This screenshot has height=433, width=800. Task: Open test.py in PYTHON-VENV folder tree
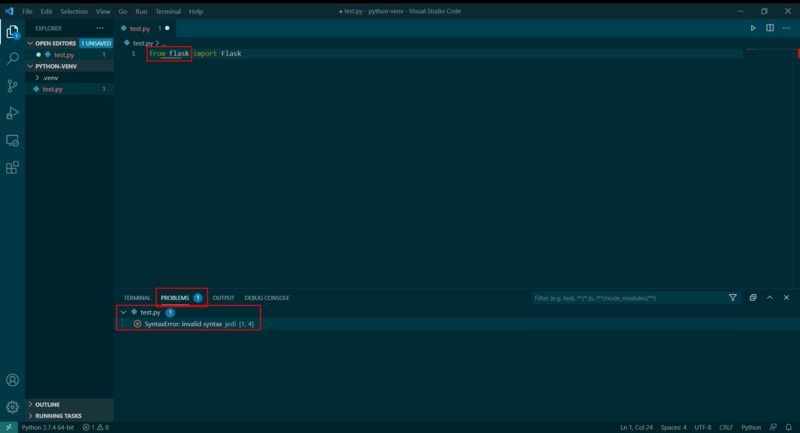(x=53, y=89)
